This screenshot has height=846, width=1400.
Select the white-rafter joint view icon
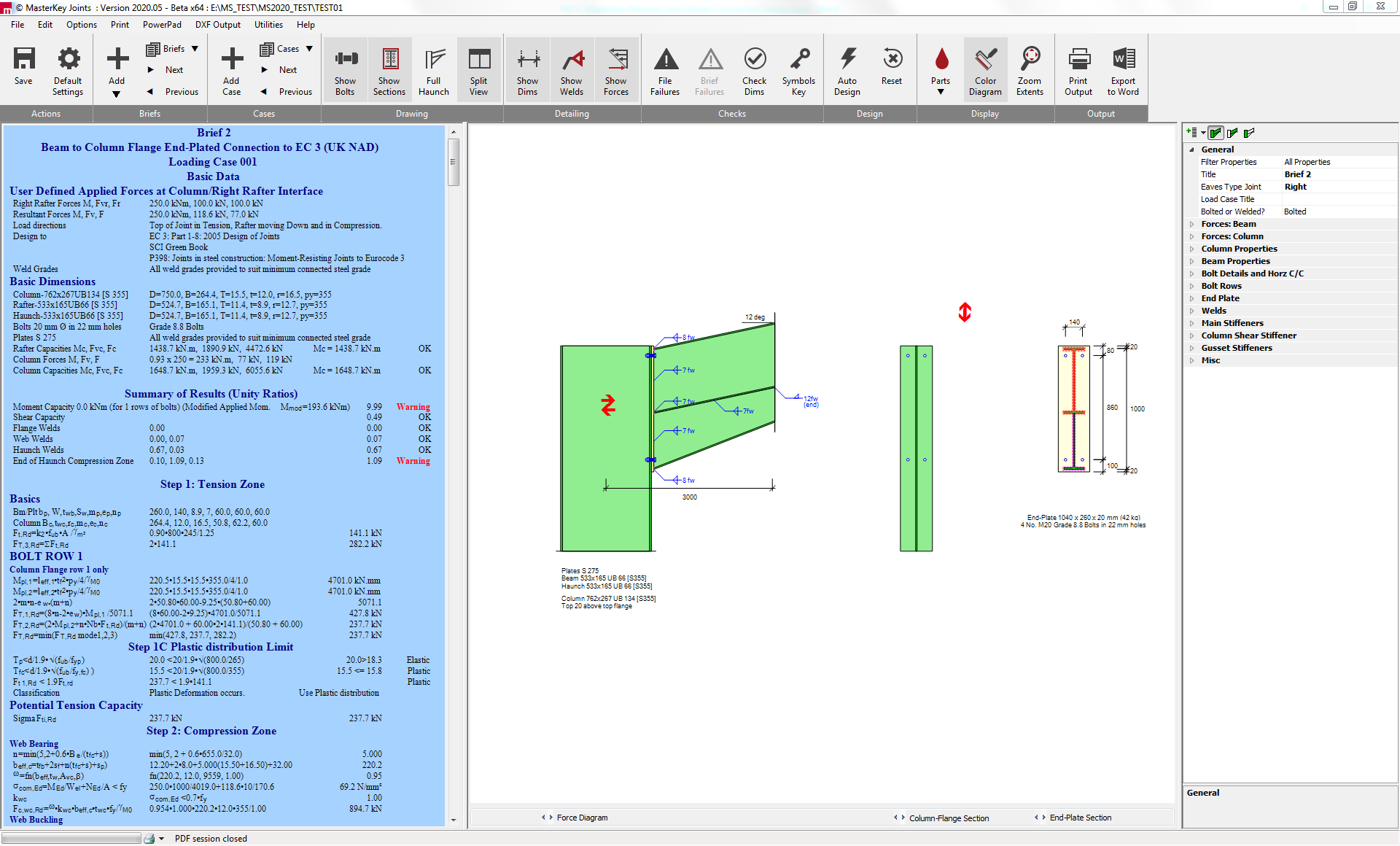coord(1249,133)
